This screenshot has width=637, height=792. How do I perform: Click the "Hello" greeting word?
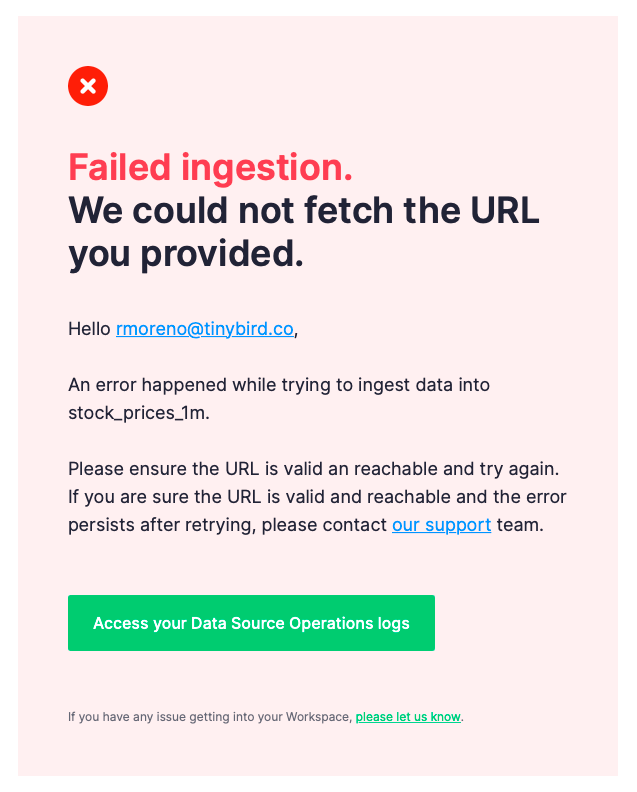point(89,329)
